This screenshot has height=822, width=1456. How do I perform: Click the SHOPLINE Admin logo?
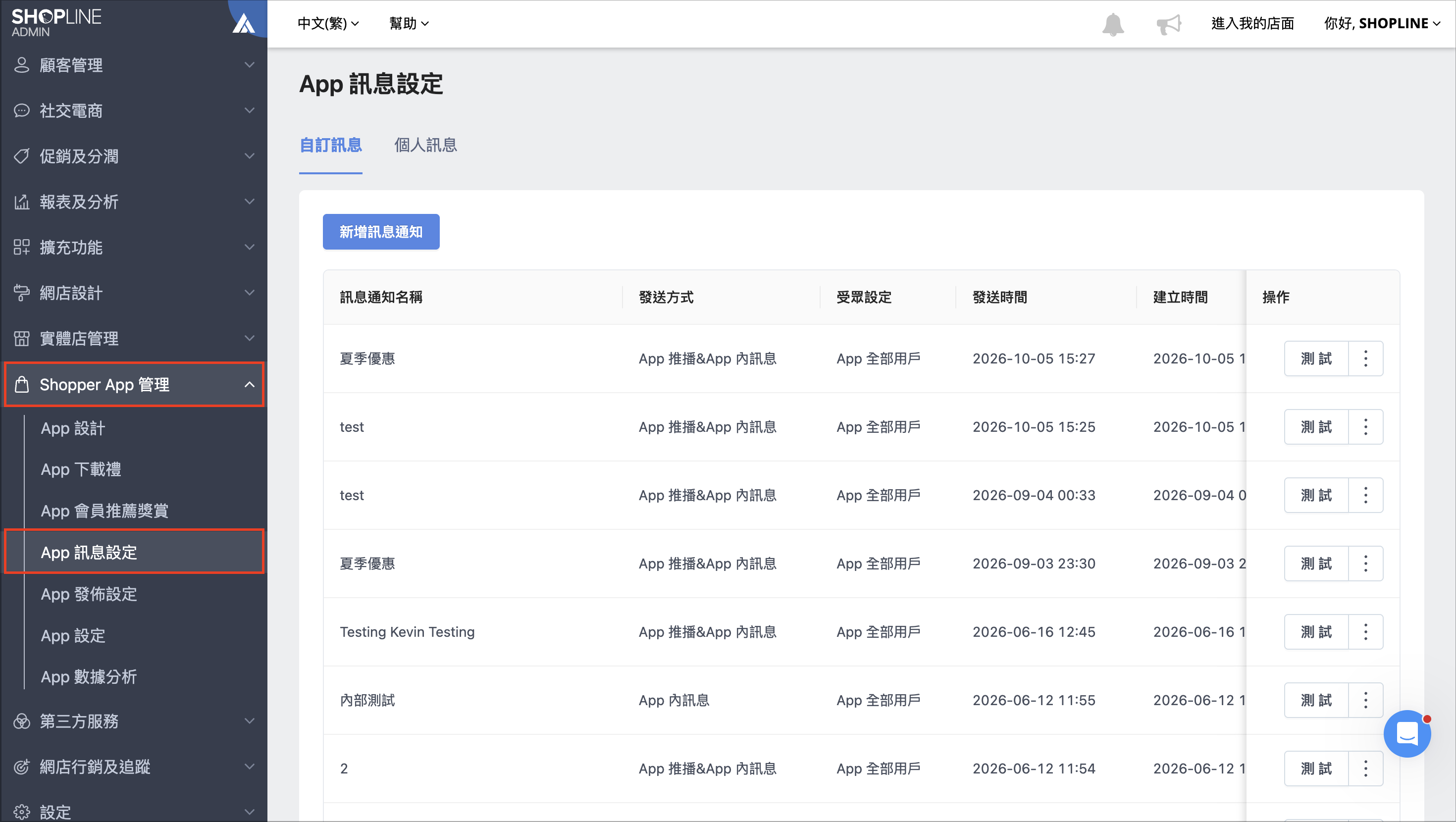(x=56, y=23)
